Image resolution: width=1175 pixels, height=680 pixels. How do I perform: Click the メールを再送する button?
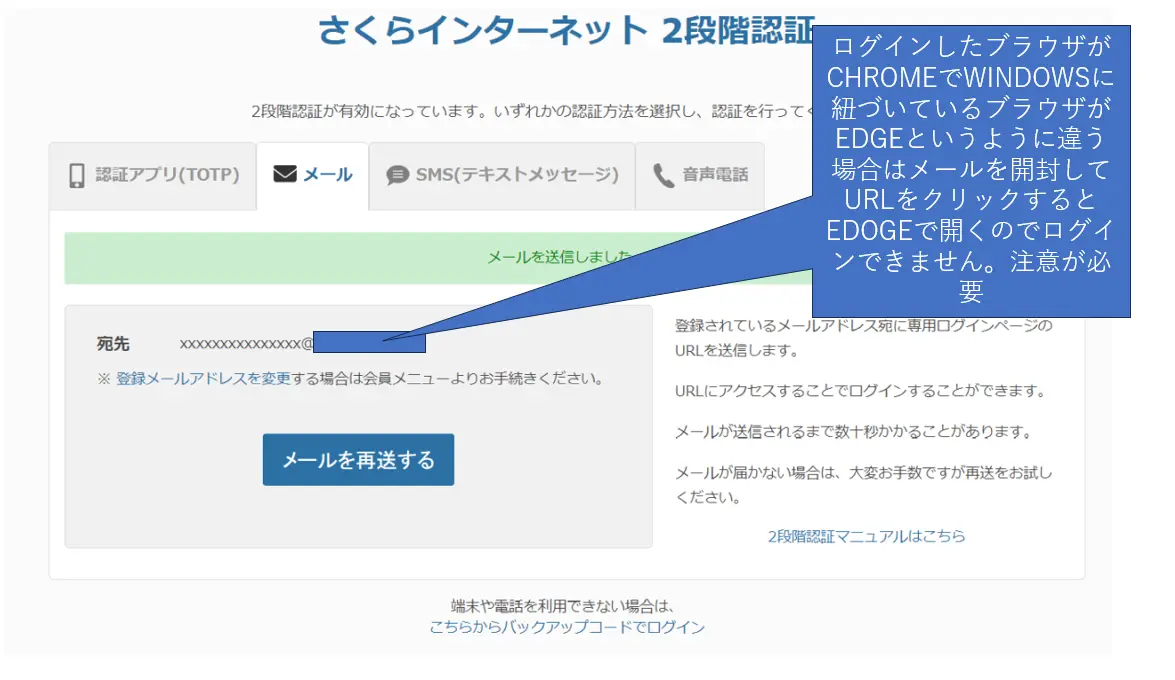coord(358,460)
